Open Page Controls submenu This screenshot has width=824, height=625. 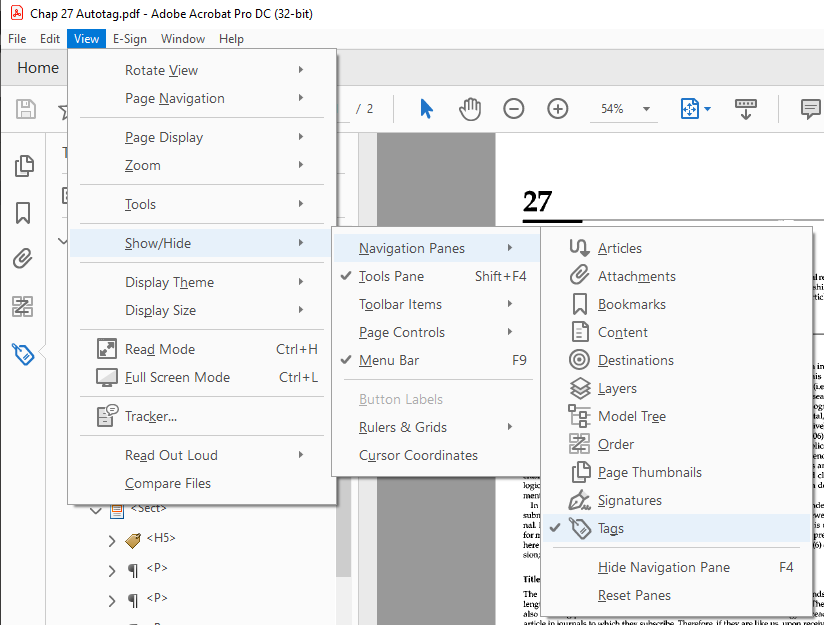click(436, 332)
